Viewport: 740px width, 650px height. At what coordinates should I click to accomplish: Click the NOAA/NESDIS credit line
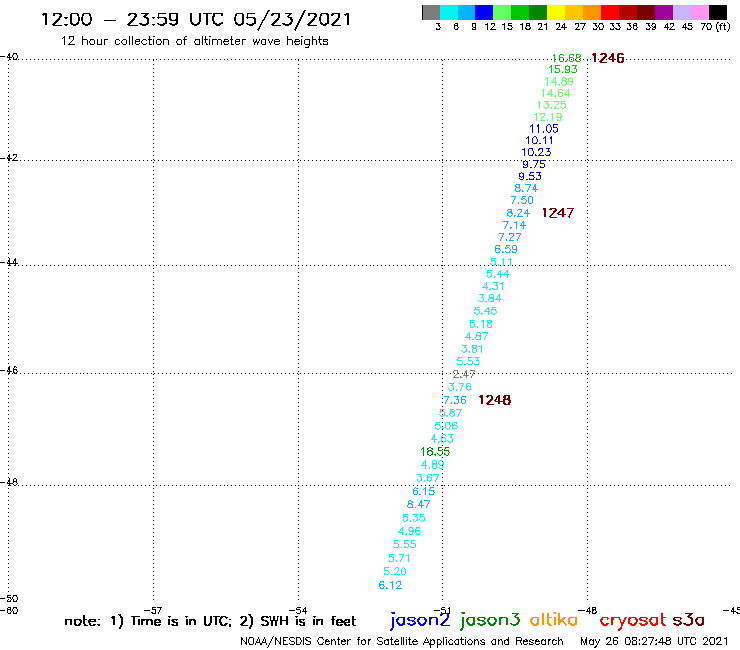[x=402, y=642]
